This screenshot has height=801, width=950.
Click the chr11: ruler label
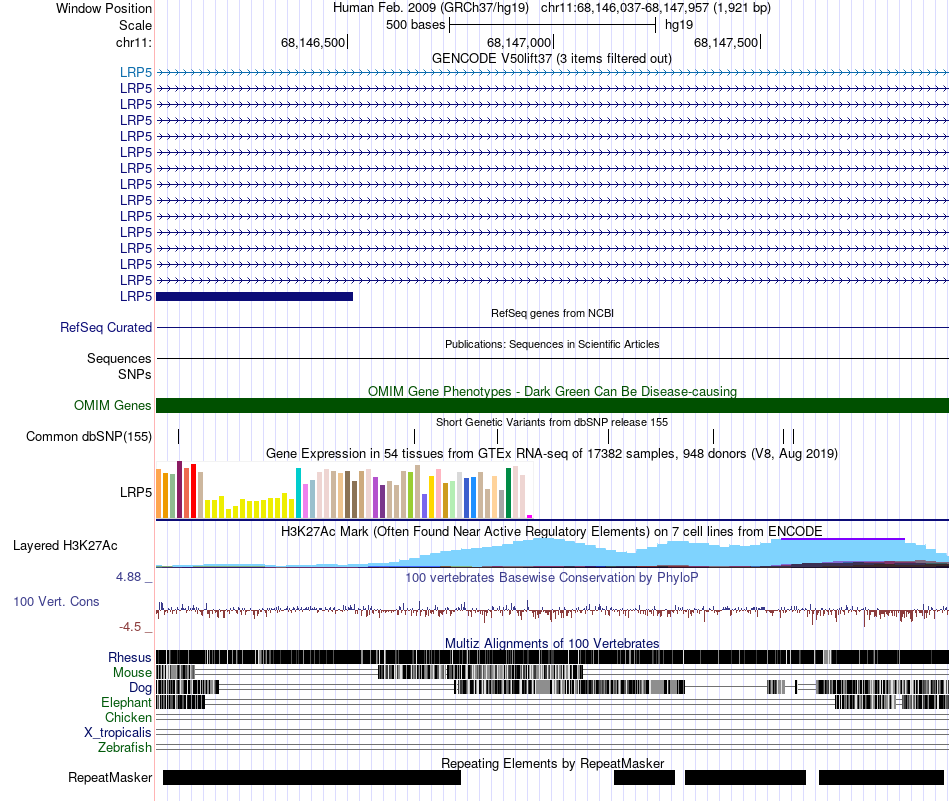[134, 42]
